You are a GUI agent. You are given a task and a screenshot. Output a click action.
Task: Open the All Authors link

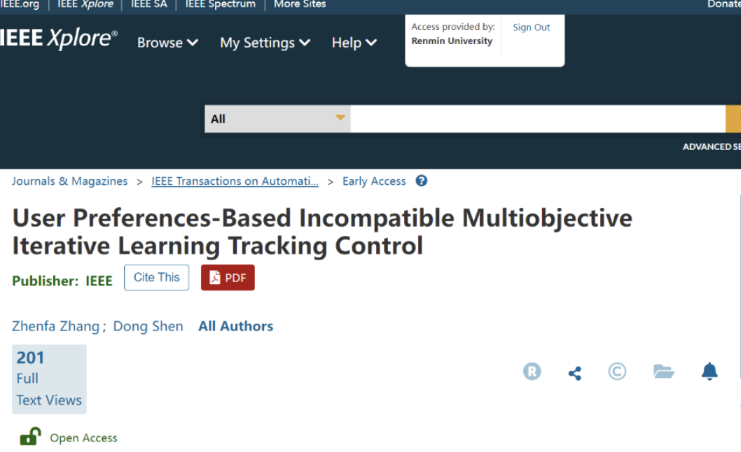(235, 326)
